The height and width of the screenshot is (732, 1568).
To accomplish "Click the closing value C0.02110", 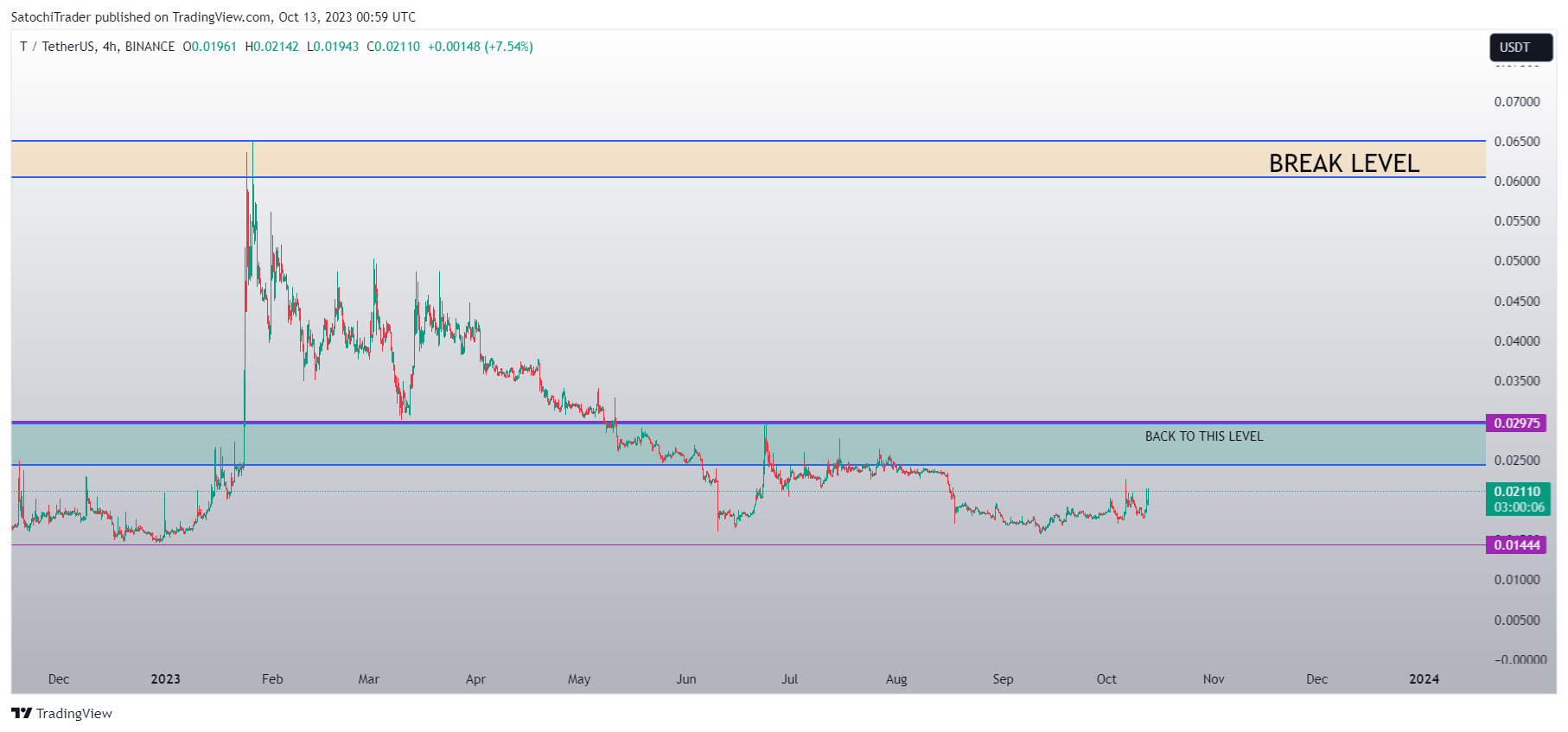I will coord(393,47).
